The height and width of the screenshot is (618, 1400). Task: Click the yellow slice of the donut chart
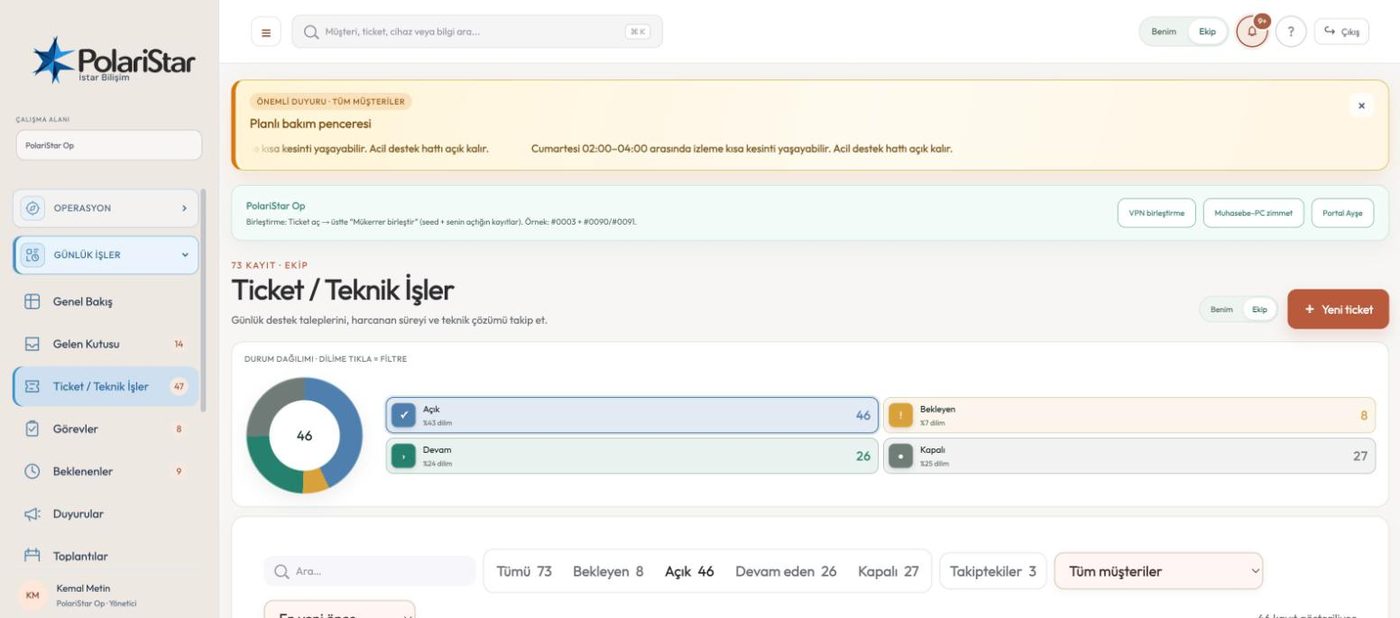314,481
